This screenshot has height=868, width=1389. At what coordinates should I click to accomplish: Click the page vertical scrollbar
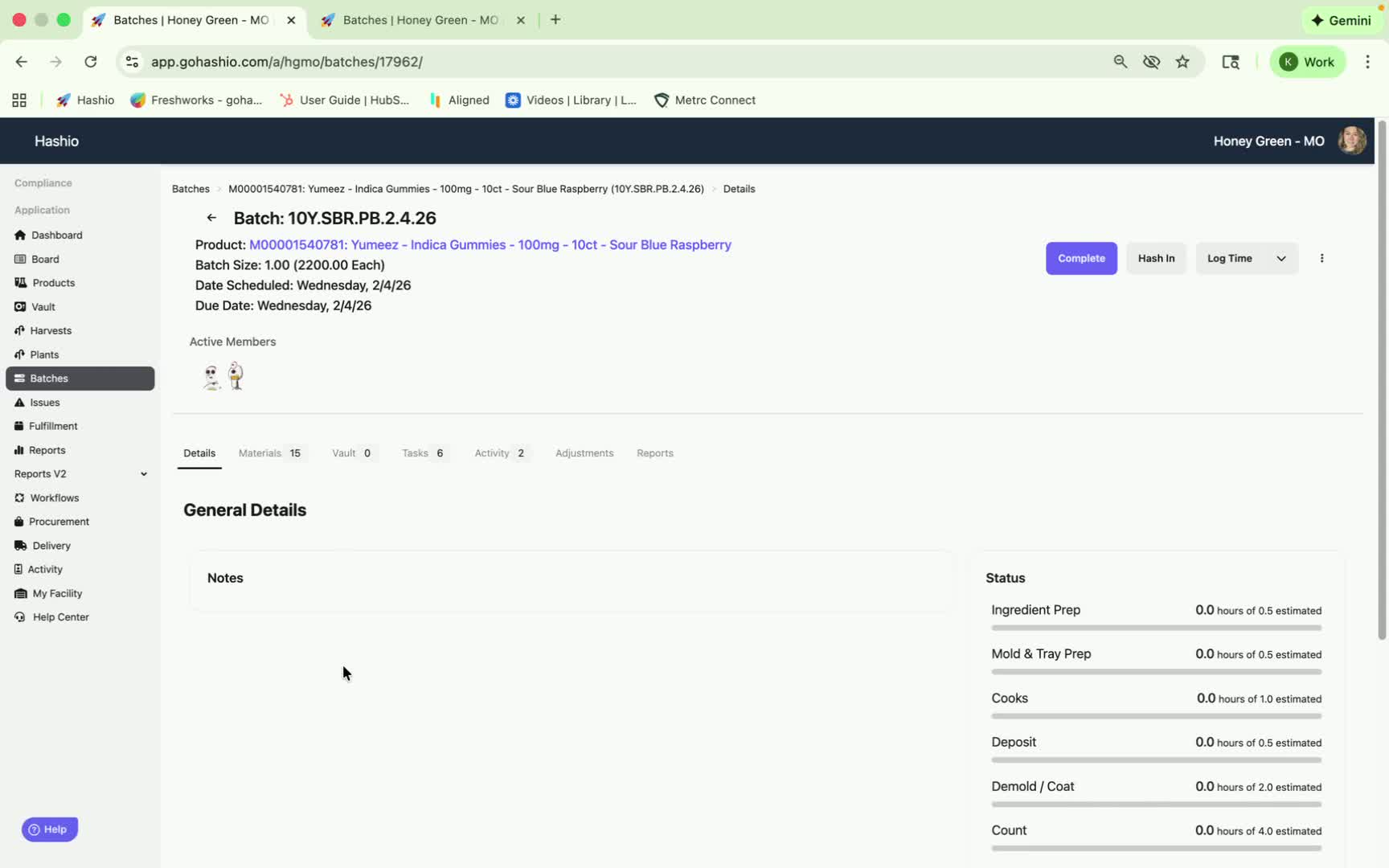[x=1382, y=379]
